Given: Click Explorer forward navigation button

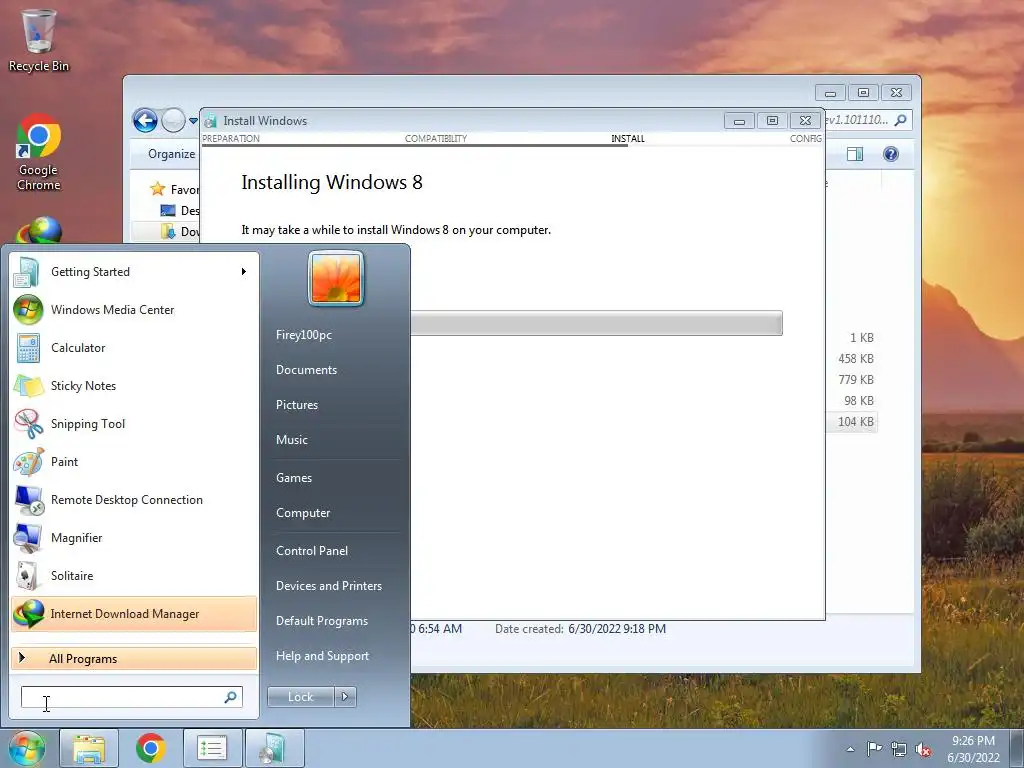Looking at the screenshot, I should pos(173,120).
